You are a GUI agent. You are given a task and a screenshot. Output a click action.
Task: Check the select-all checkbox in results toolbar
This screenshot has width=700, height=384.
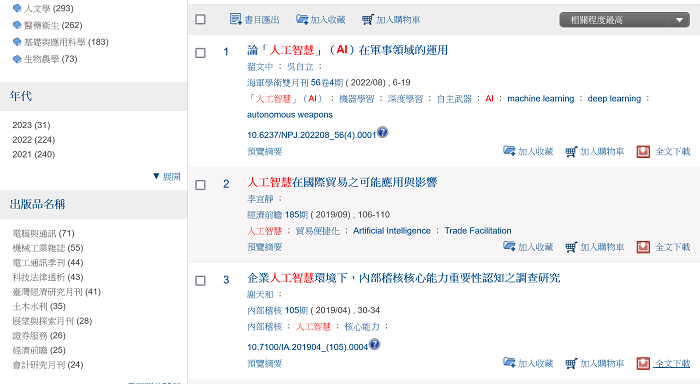(x=200, y=19)
